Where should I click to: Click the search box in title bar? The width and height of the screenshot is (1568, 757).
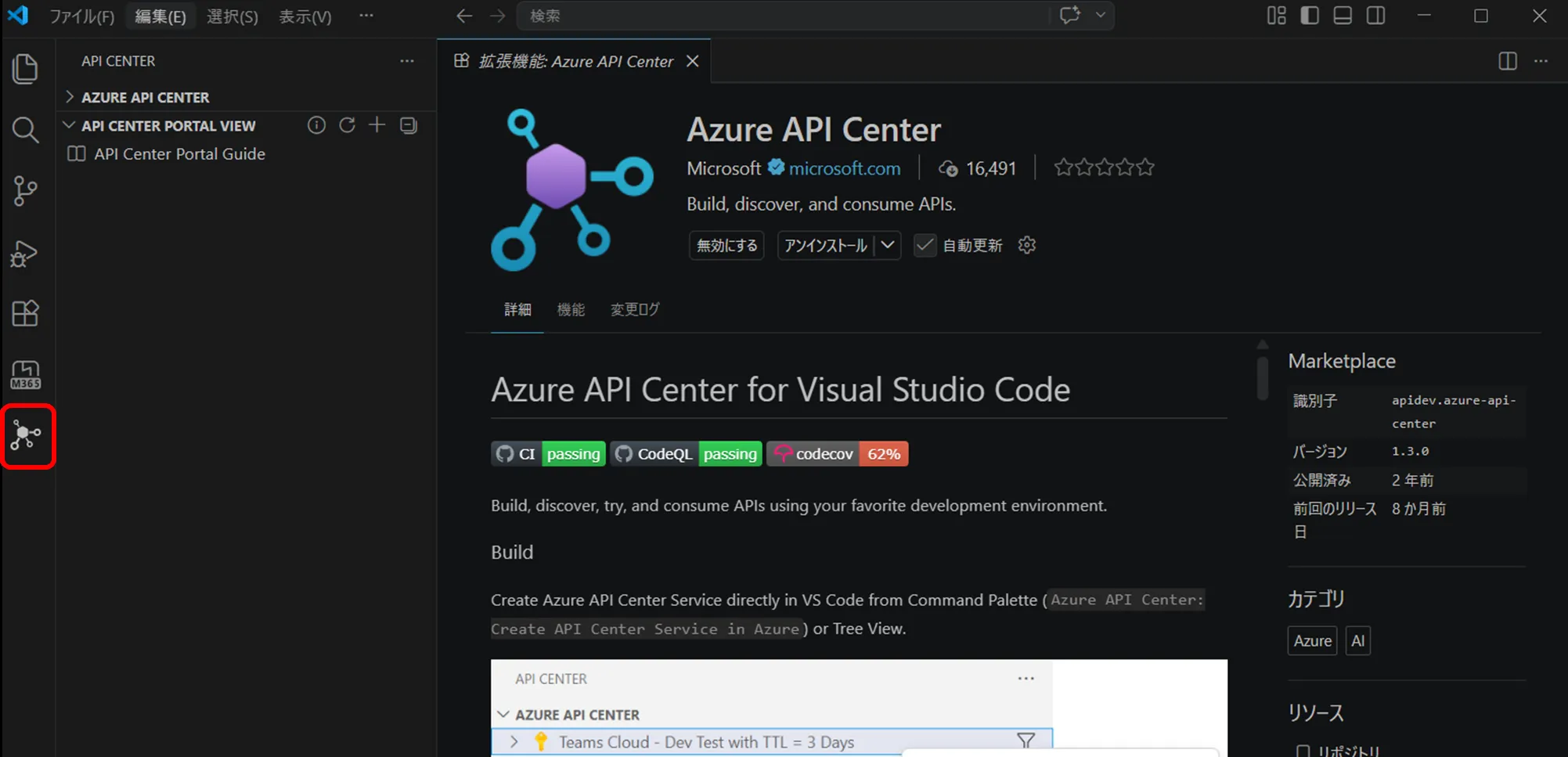tap(783, 16)
